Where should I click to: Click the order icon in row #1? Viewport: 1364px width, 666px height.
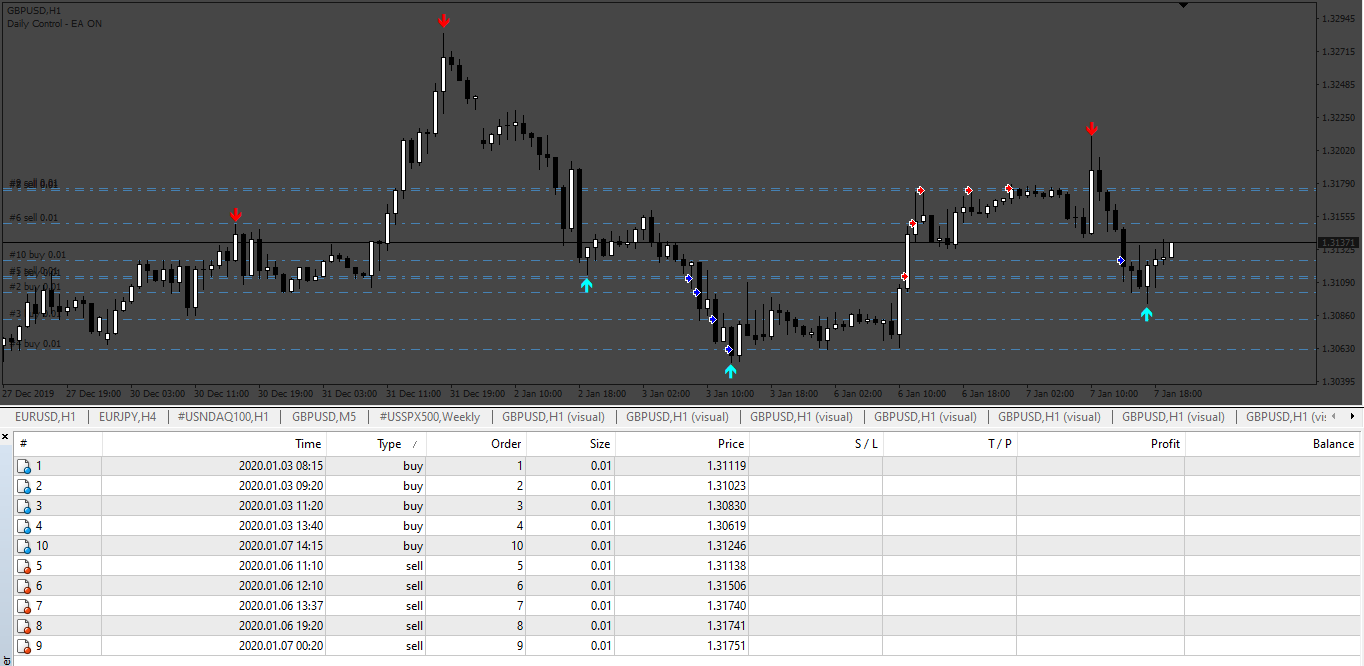click(23, 466)
